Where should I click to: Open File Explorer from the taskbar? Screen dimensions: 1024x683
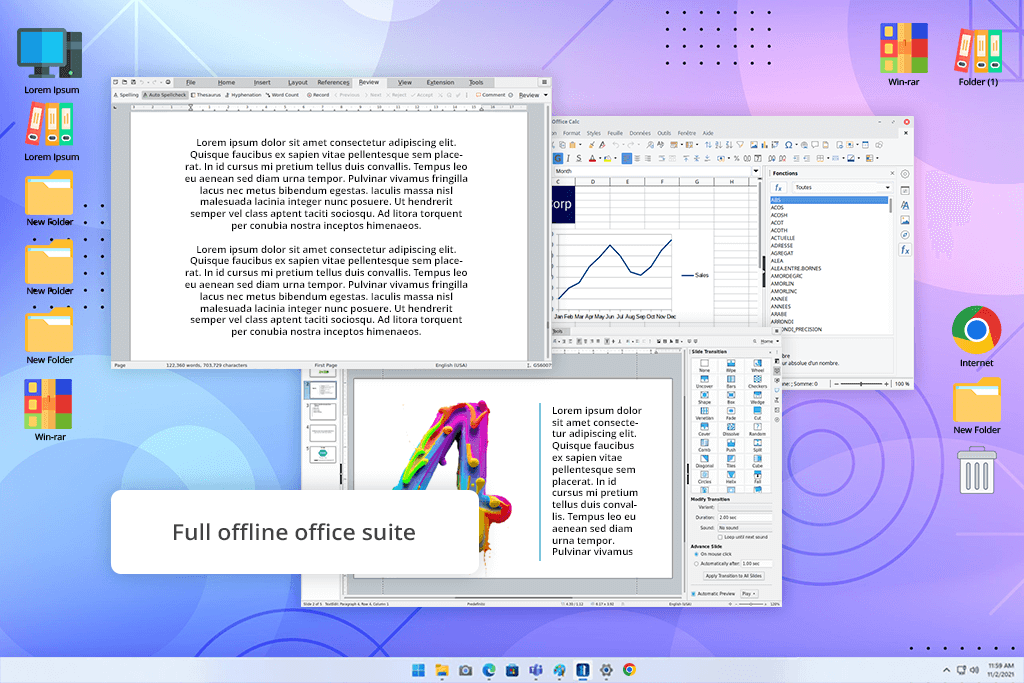click(441, 670)
